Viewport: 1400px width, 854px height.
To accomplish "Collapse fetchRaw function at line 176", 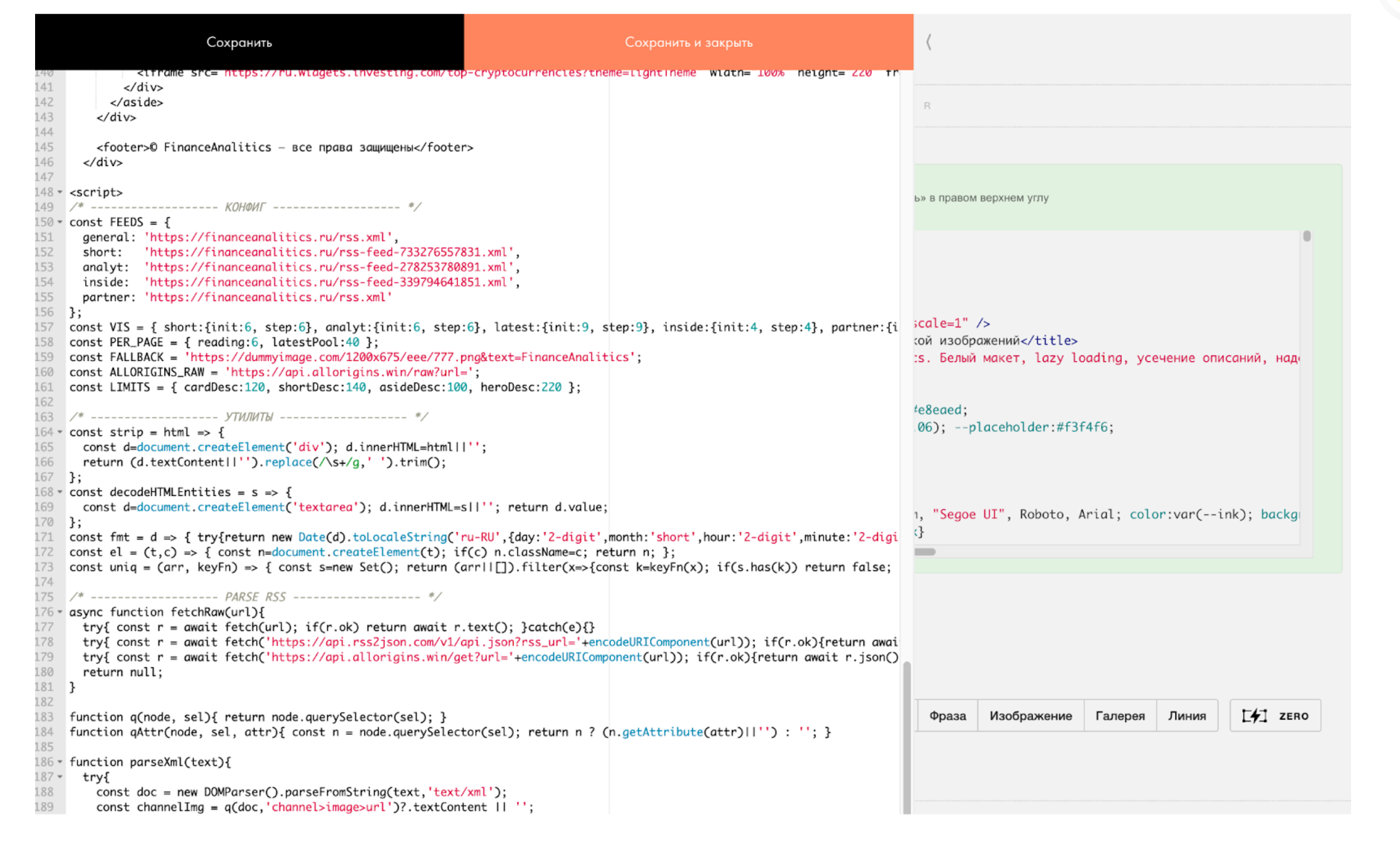I will click(60, 612).
